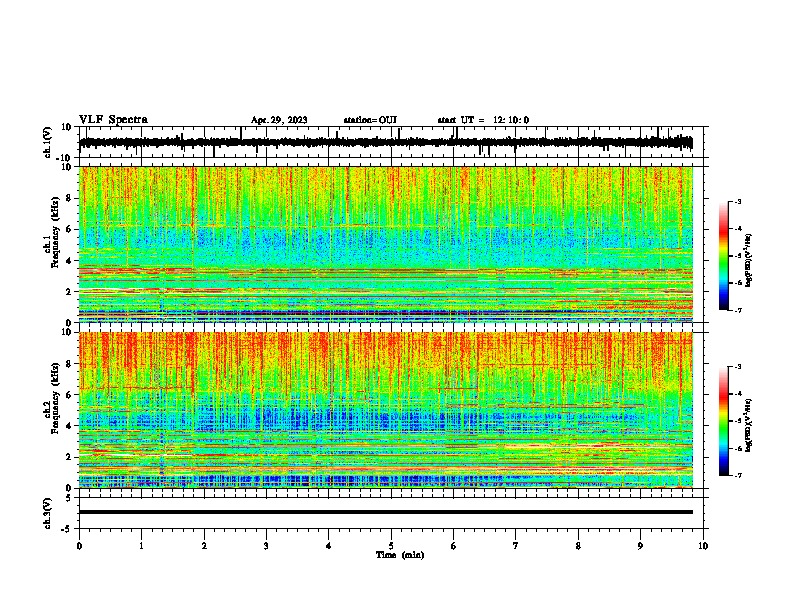The image size is (792, 612).
Task: Click the 'VLF Spectra' title text
Action: pos(113,120)
